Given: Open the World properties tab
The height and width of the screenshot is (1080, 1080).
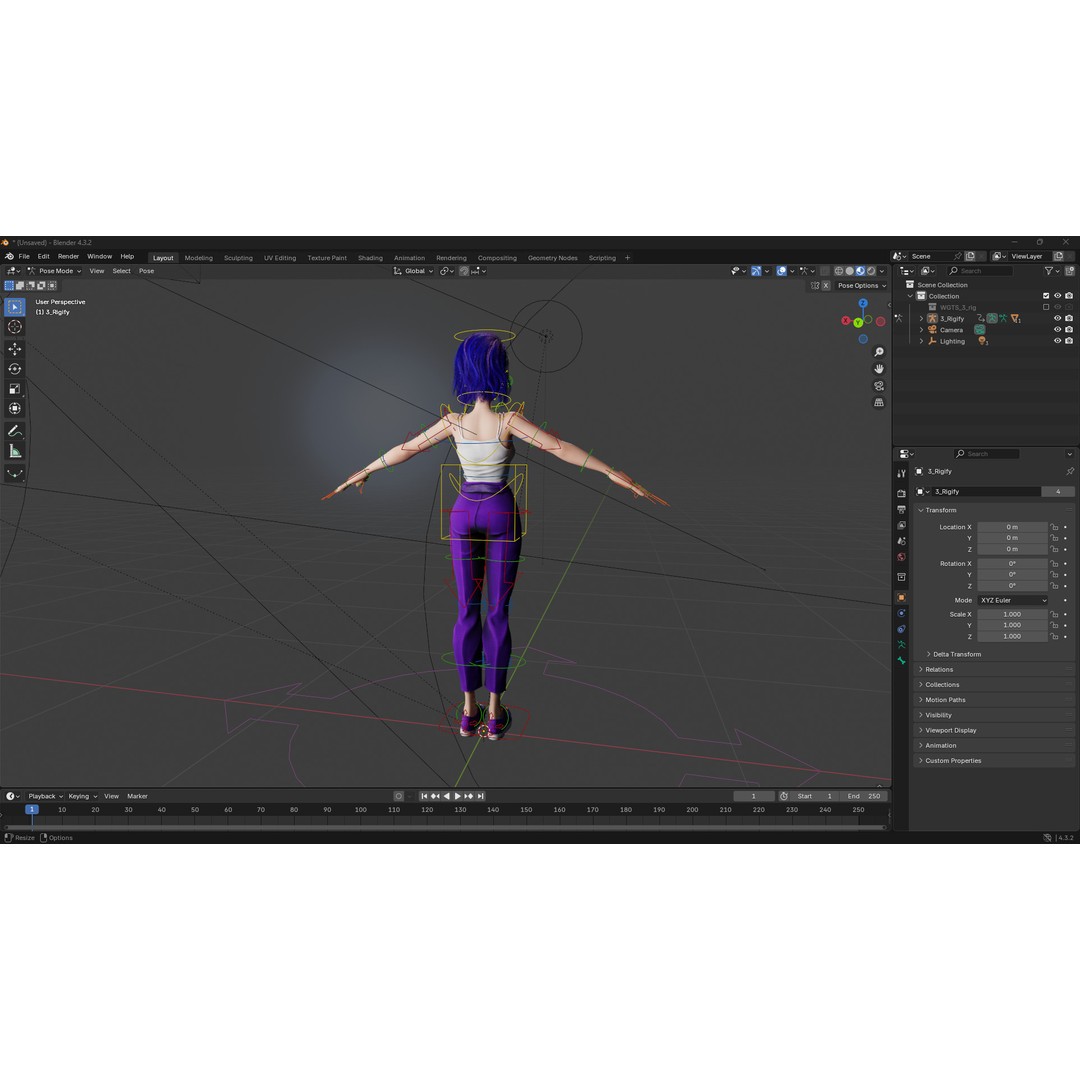Looking at the screenshot, I should pos(901,557).
